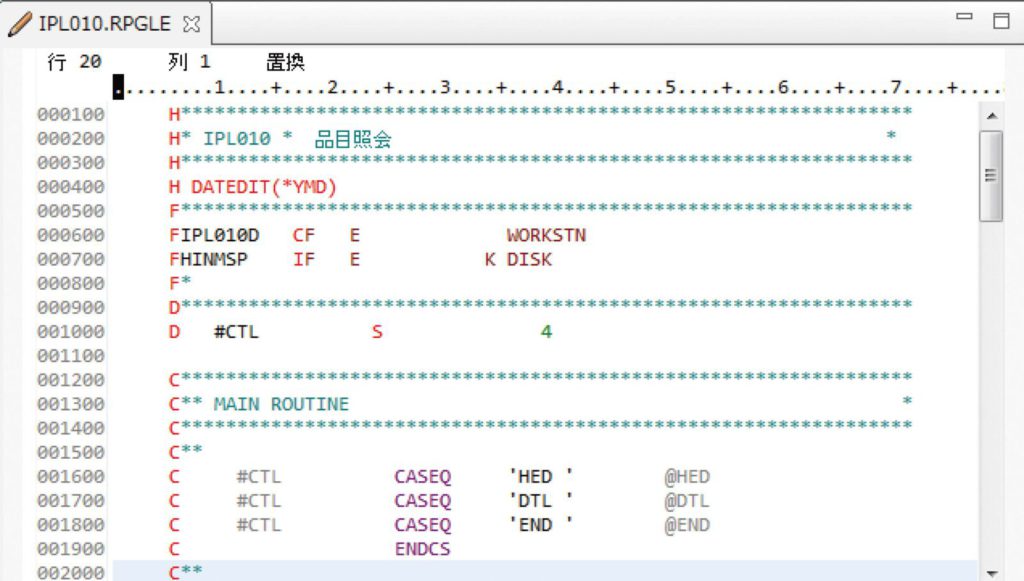This screenshot has width=1024, height=581.
Task: Click the 行 20 line indicator
Action: [73, 61]
